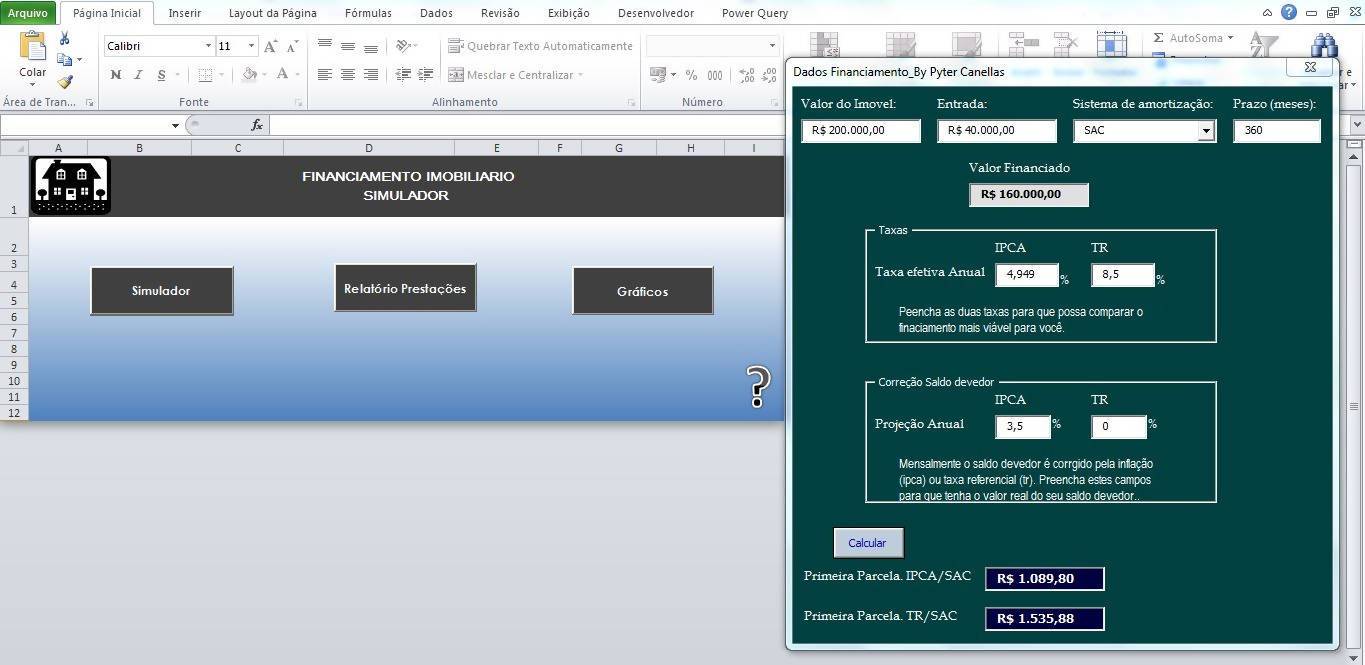Click the Calcular button
This screenshot has height=665, width=1365.
coord(868,543)
